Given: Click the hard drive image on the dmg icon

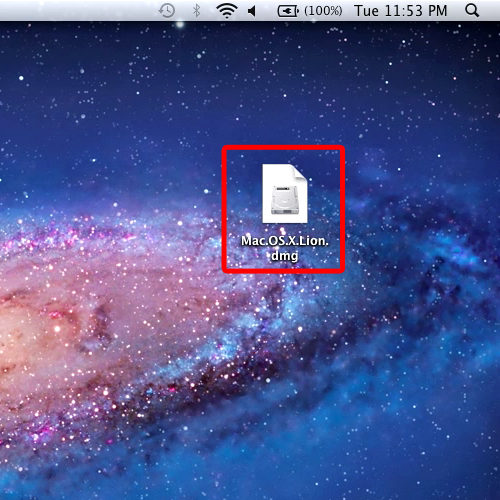Looking at the screenshot, I should click(x=284, y=200).
